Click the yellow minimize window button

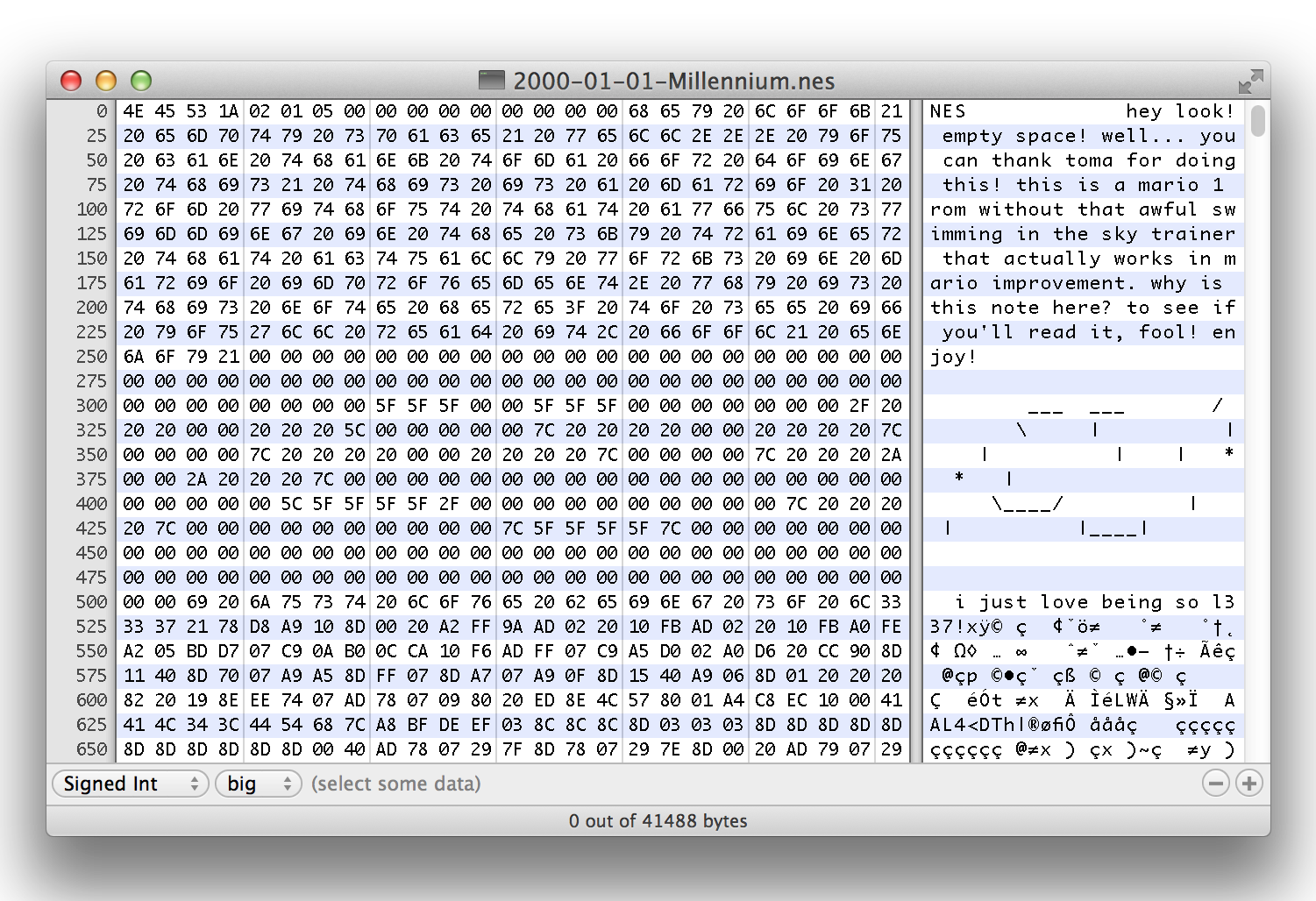coord(106,81)
